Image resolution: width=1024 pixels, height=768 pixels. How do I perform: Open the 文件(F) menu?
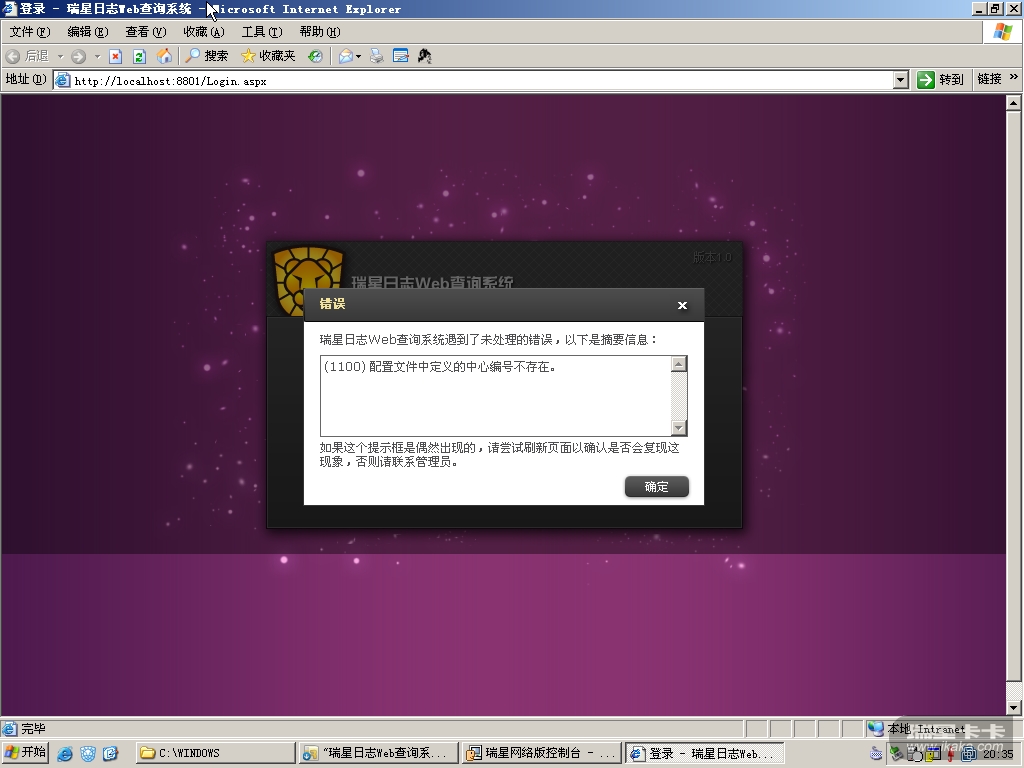click(30, 32)
